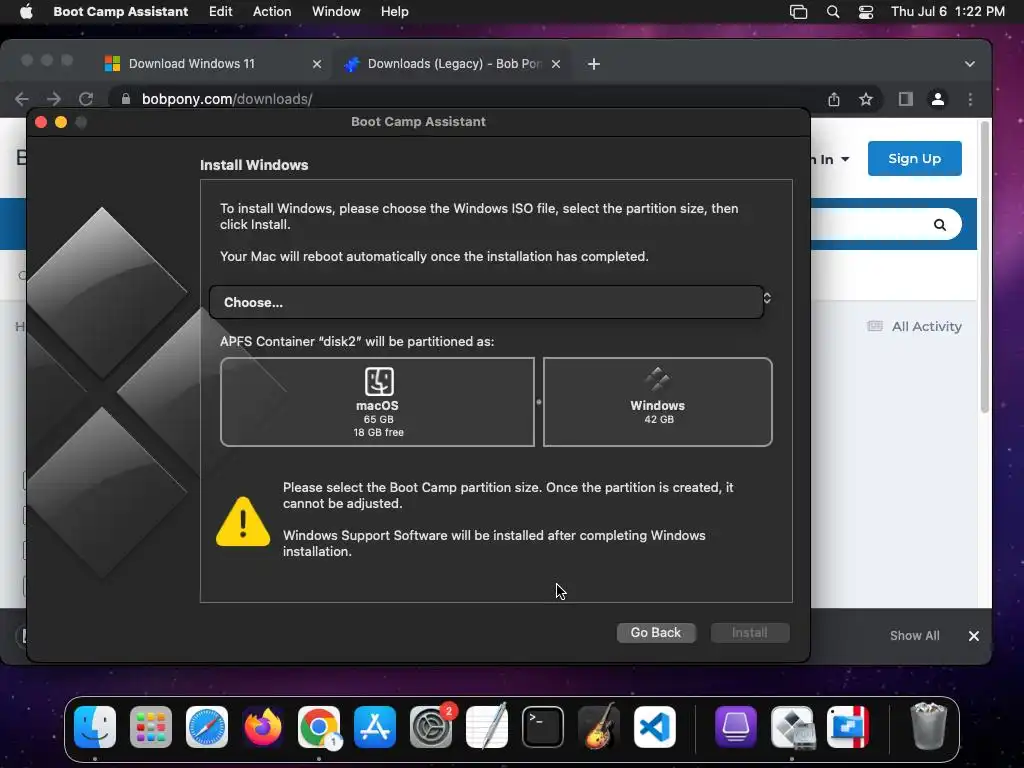1024x768 pixels.
Task: Switch to Chrome in the Dock
Action: pyautogui.click(x=319, y=727)
